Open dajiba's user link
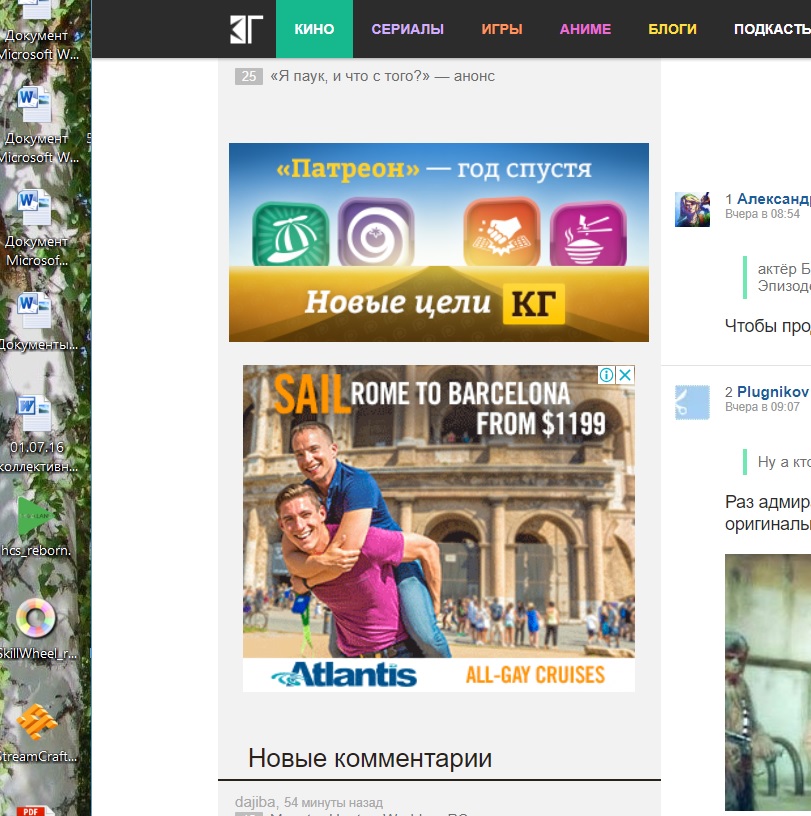811x816 pixels. pos(255,802)
